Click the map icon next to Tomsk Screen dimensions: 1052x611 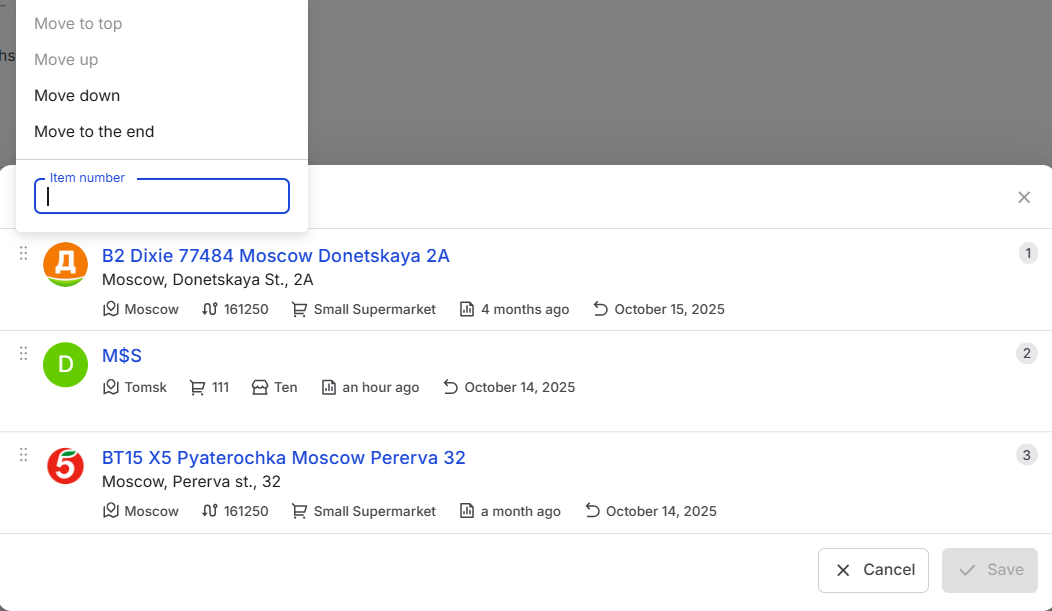tap(111, 387)
